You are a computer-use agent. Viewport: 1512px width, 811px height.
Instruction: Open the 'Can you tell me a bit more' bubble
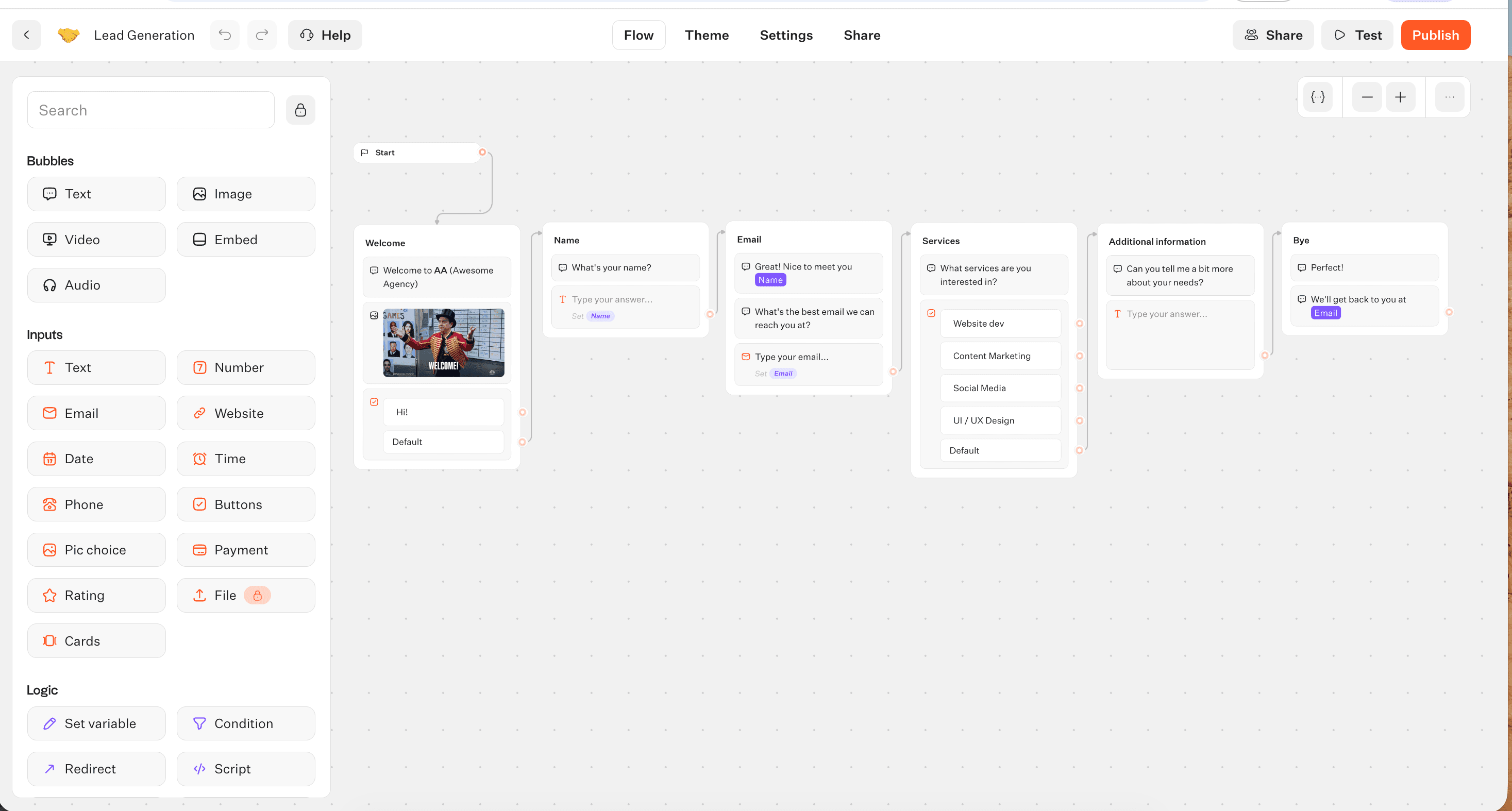tap(1180, 275)
